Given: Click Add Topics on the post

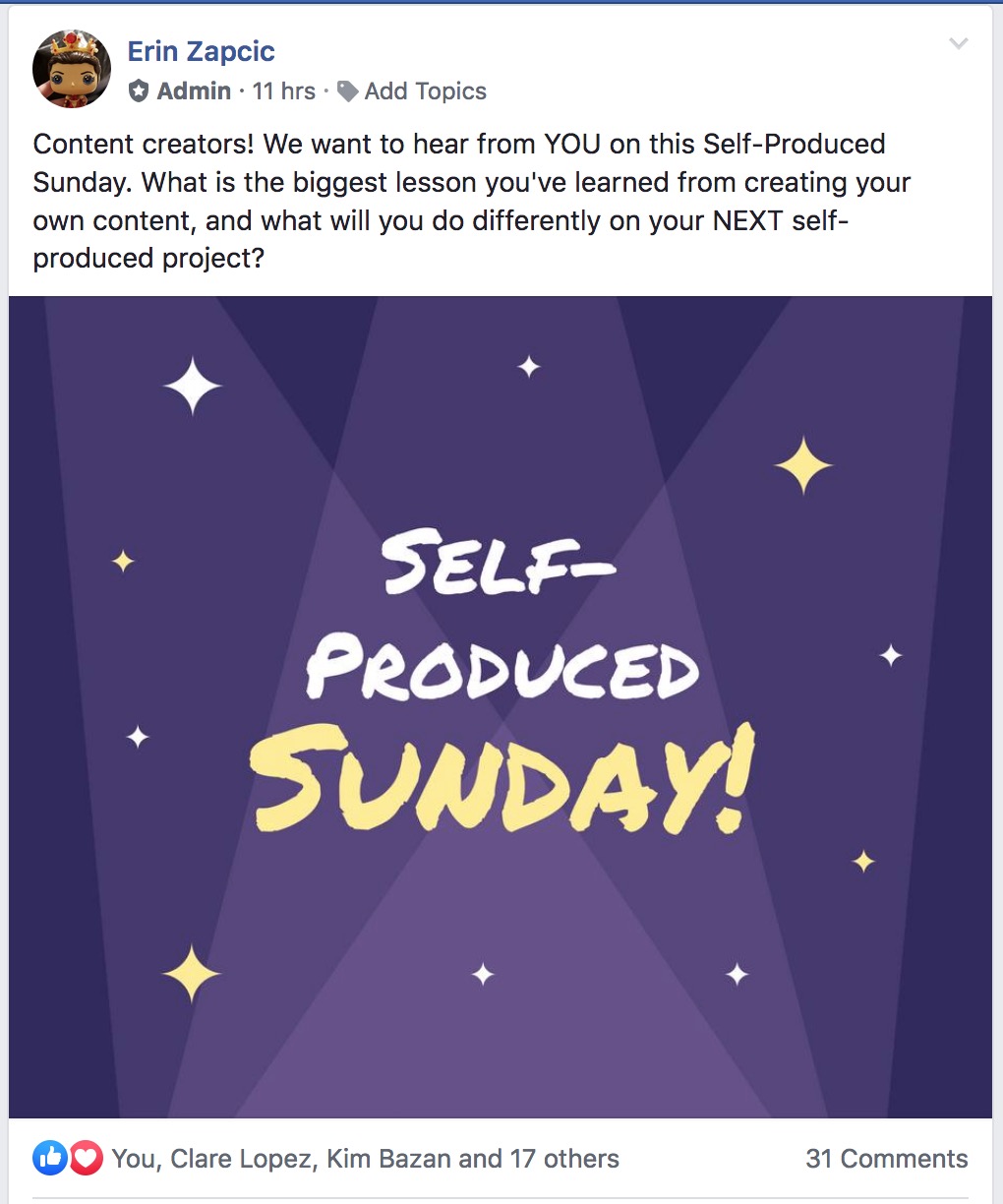Looking at the screenshot, I should coord(425,91).
